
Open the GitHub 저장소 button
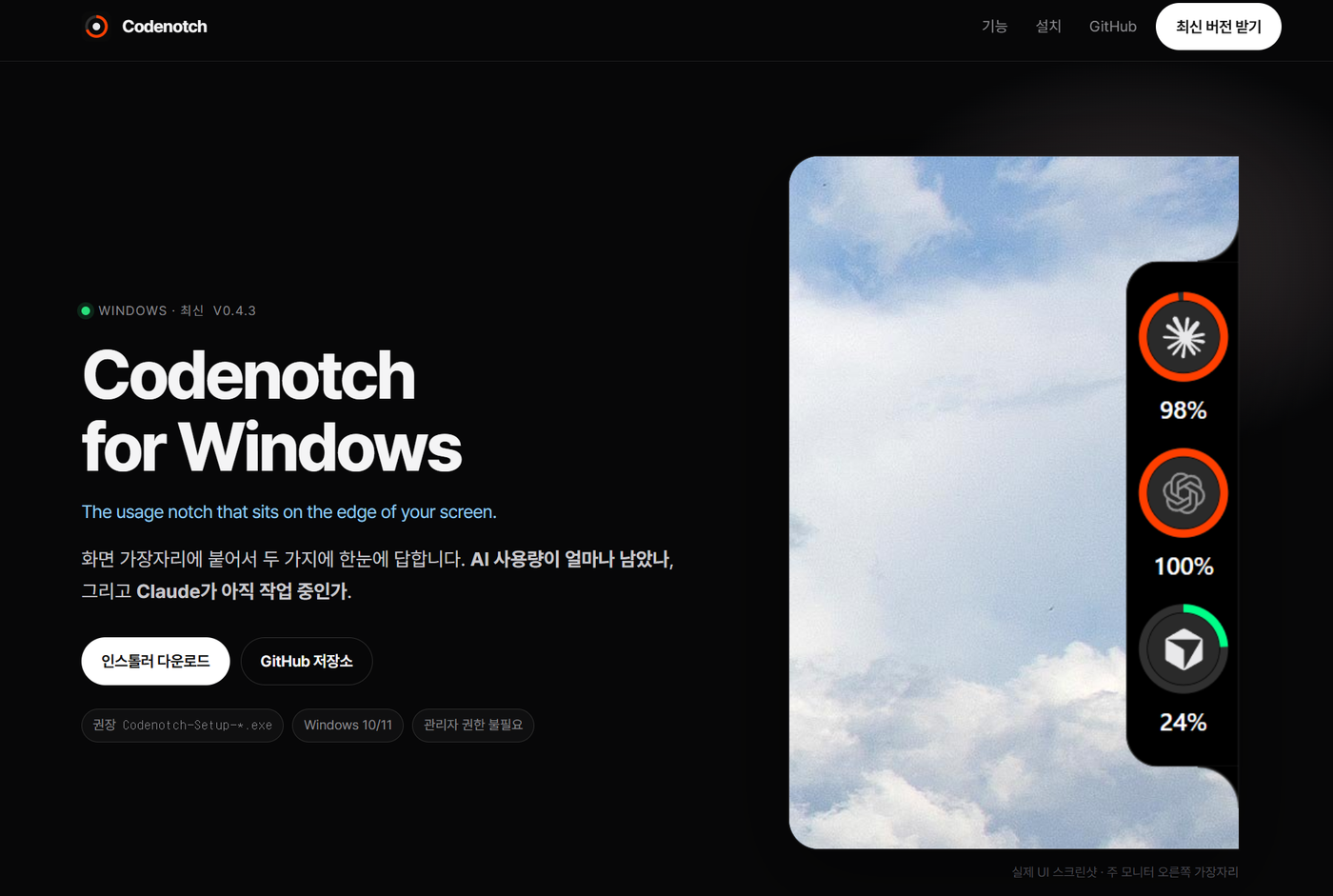307,661
